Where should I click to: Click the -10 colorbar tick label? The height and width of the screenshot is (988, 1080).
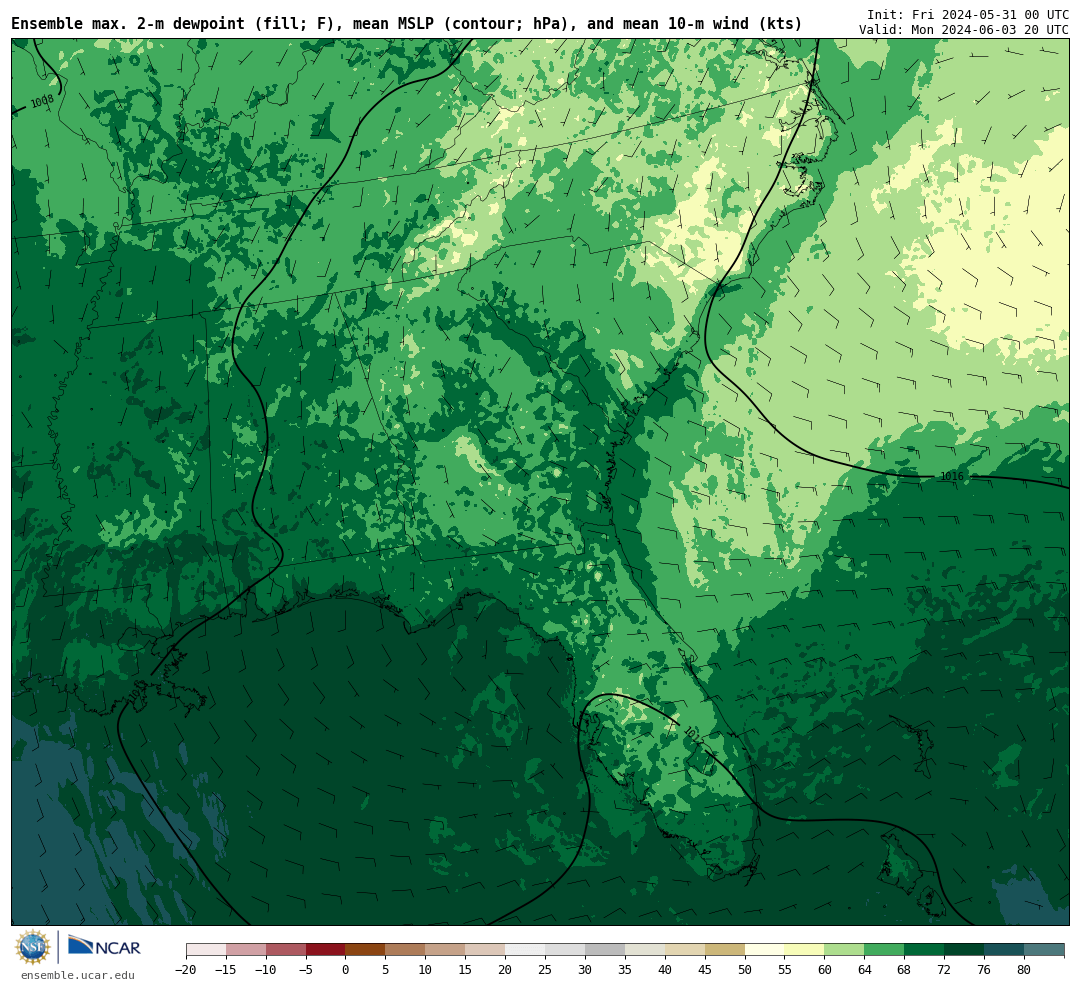[266, 970]
